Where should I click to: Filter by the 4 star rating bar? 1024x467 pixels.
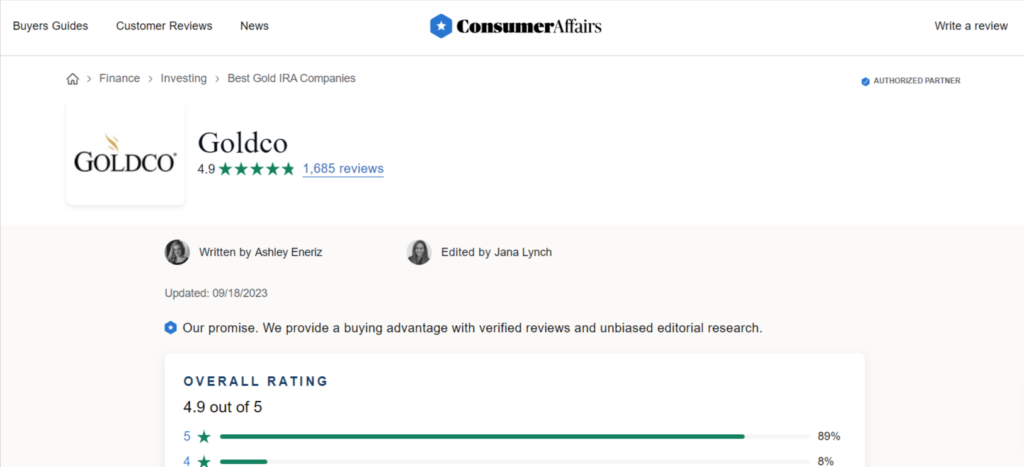tap(515, 461)
